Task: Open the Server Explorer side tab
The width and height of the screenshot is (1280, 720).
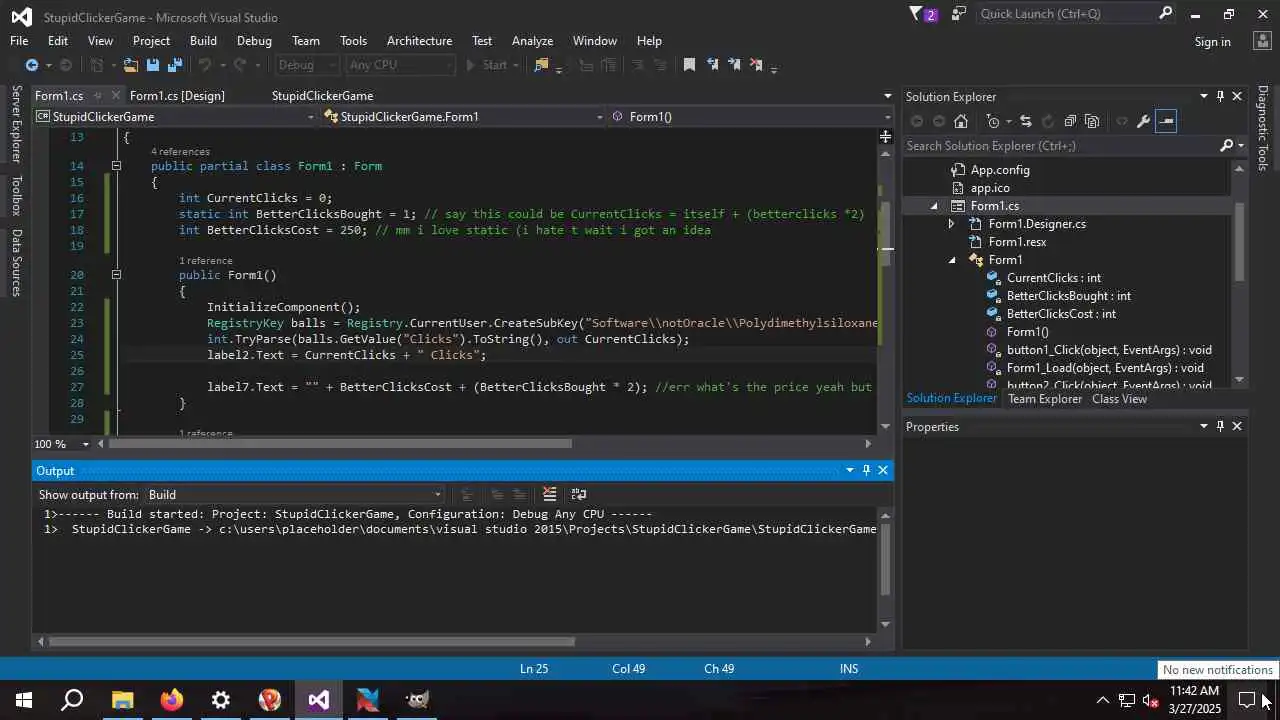Action: tap(16, 124)
